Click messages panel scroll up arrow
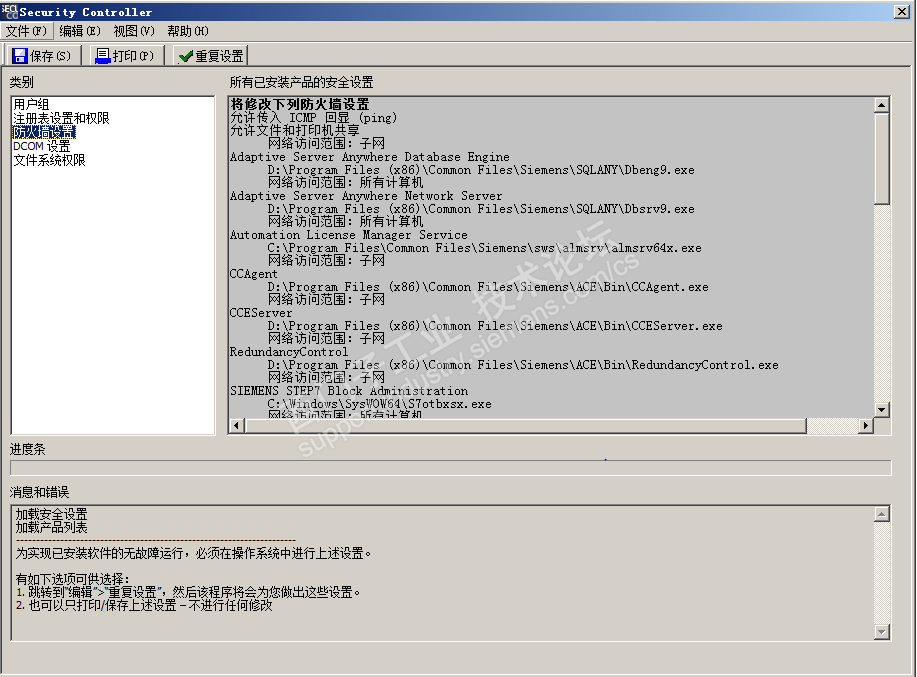917x677 pixels. point(882,514)
